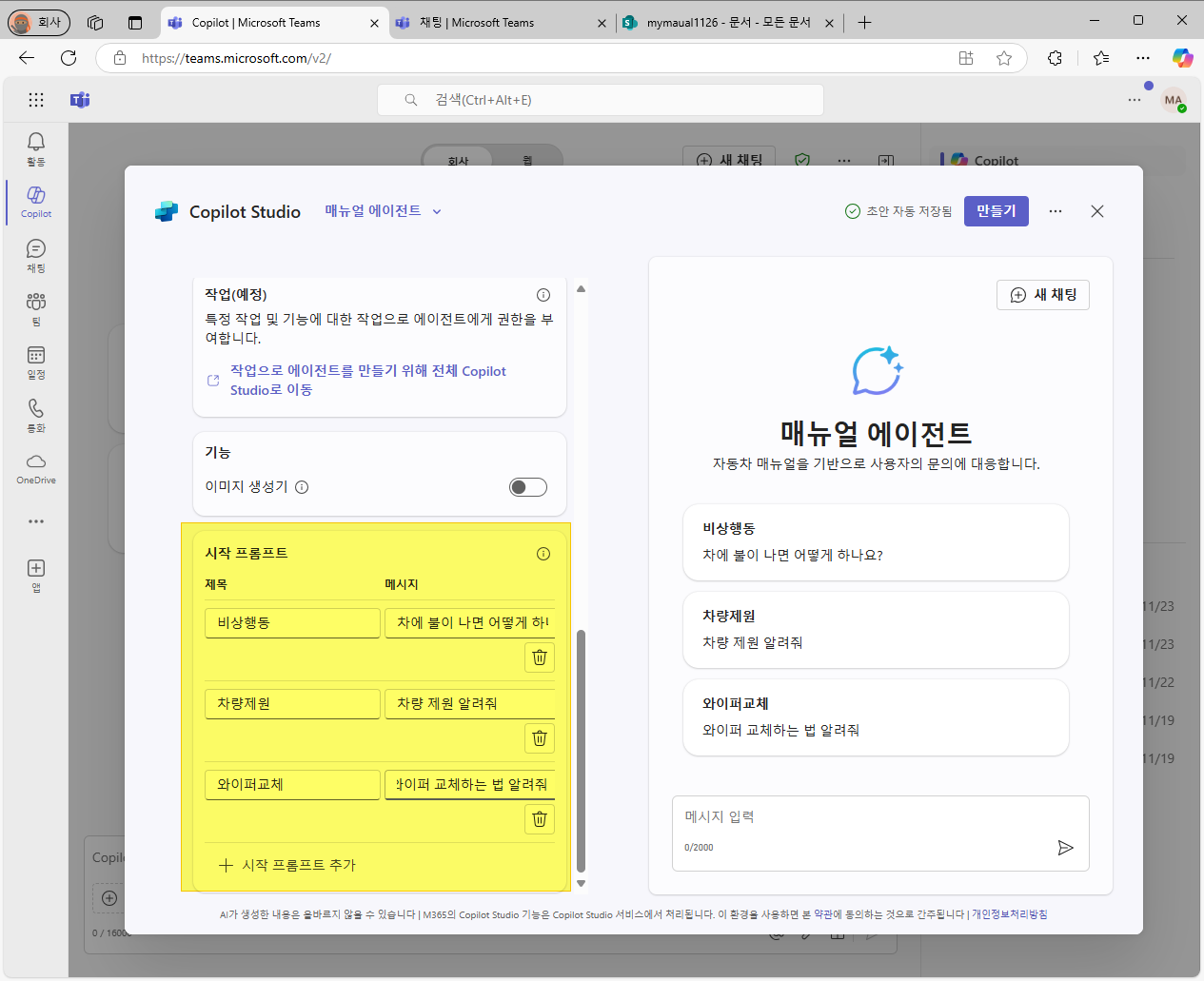Open the 앱 add-apps sidebar icon
The height and width of the screenshot is (981, 1204).
tap(36, 575)
